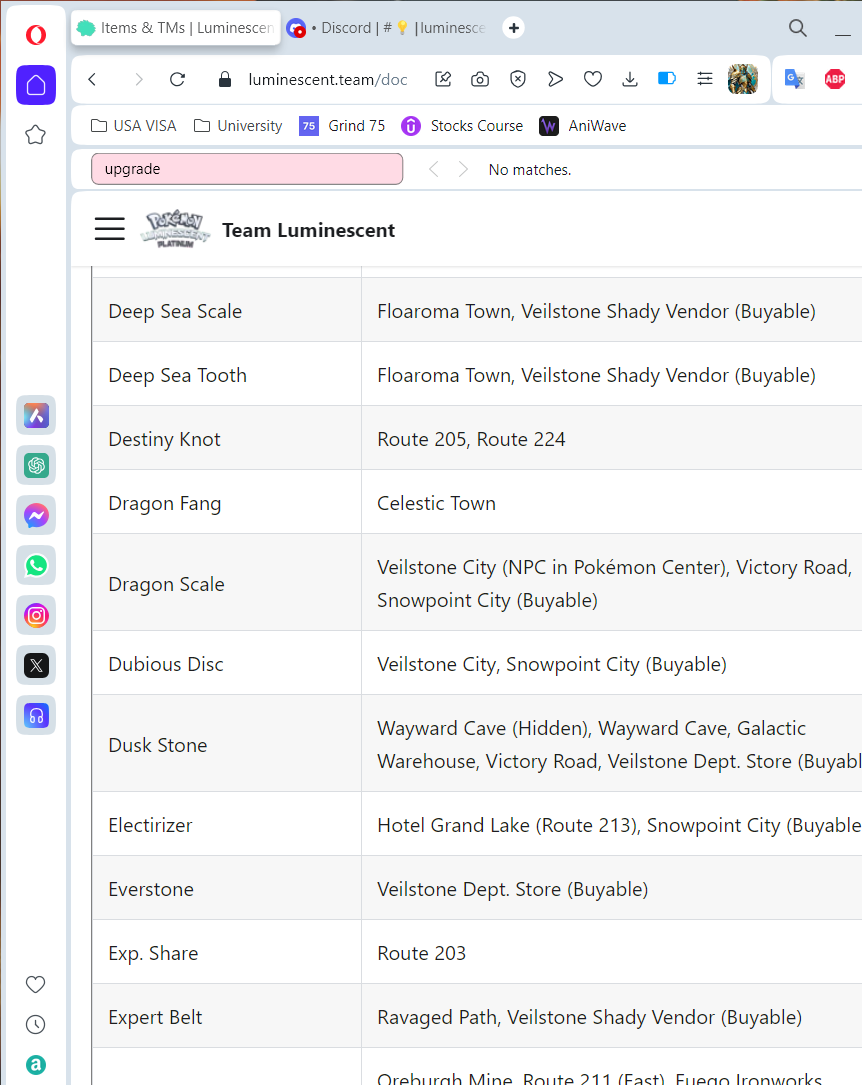Click the luminescent.team address bar URL
862x1085 pixels.
[328, 80]
